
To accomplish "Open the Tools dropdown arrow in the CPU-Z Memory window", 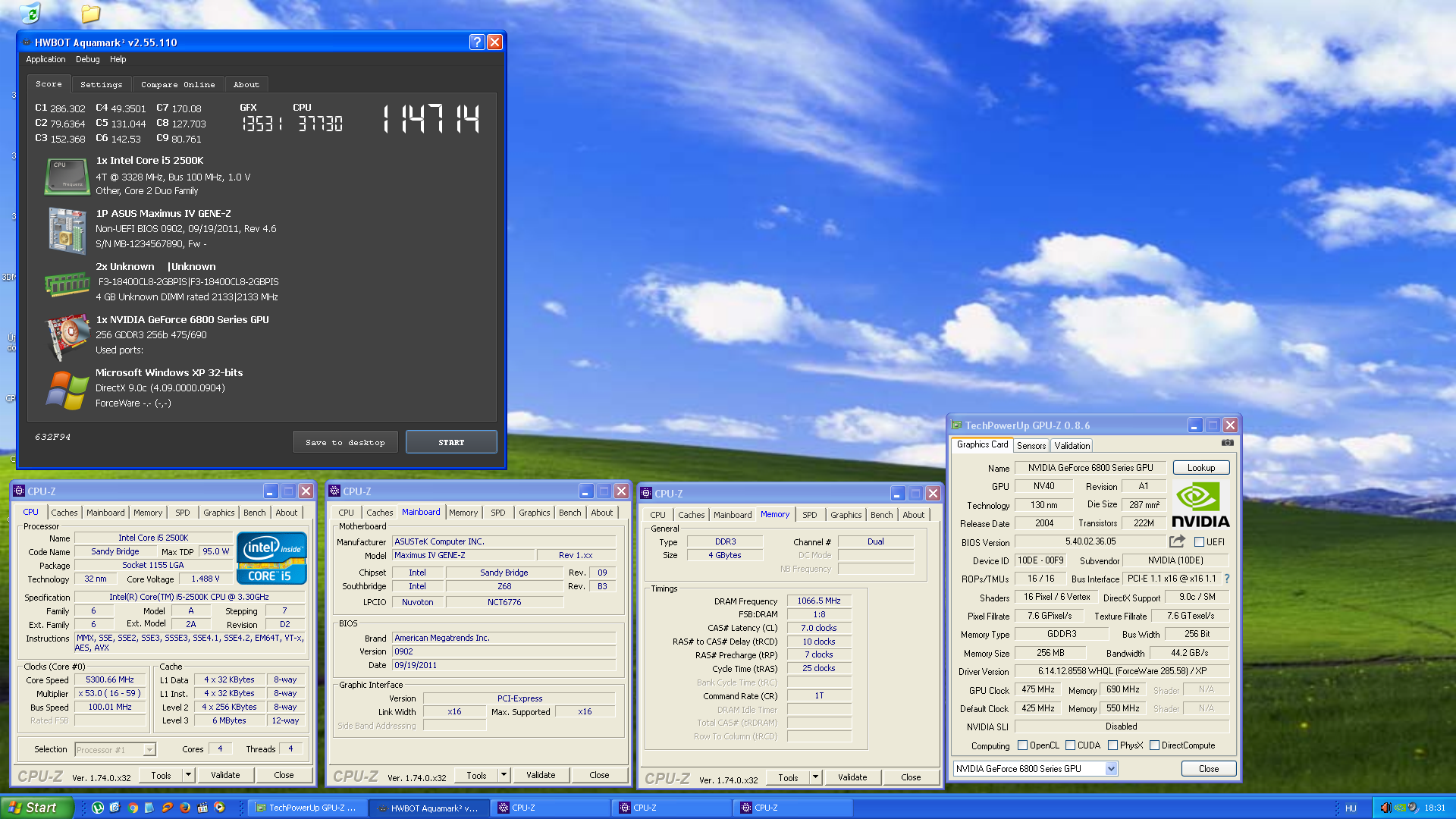I will tap(815, 777).
